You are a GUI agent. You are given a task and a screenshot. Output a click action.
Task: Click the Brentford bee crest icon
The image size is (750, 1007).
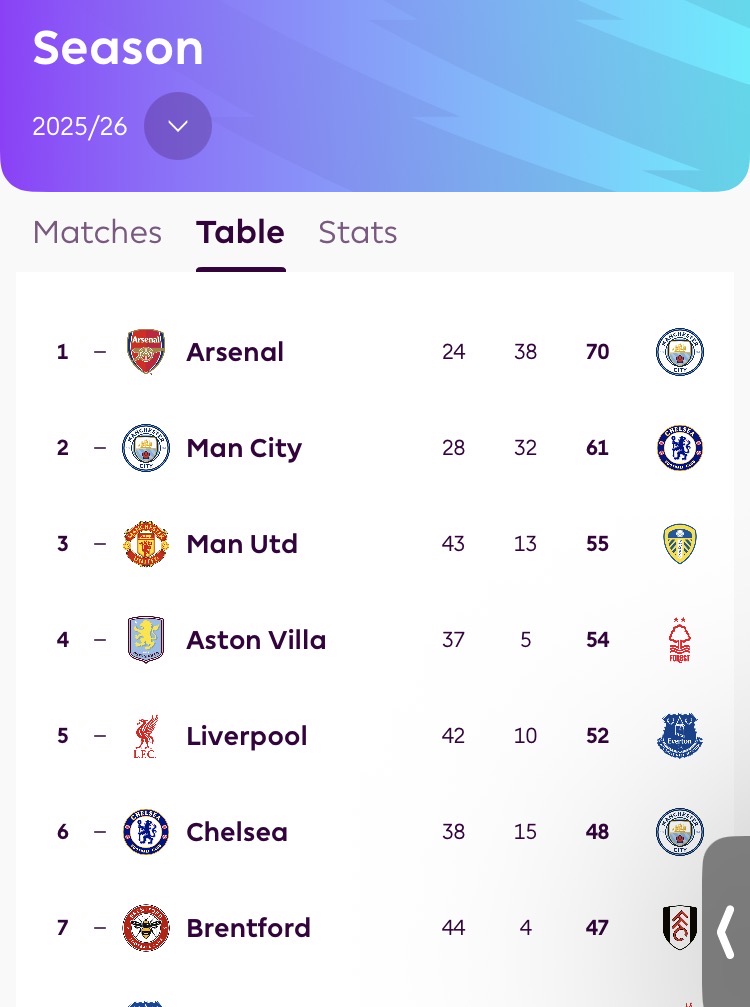(x=146, y=928)
